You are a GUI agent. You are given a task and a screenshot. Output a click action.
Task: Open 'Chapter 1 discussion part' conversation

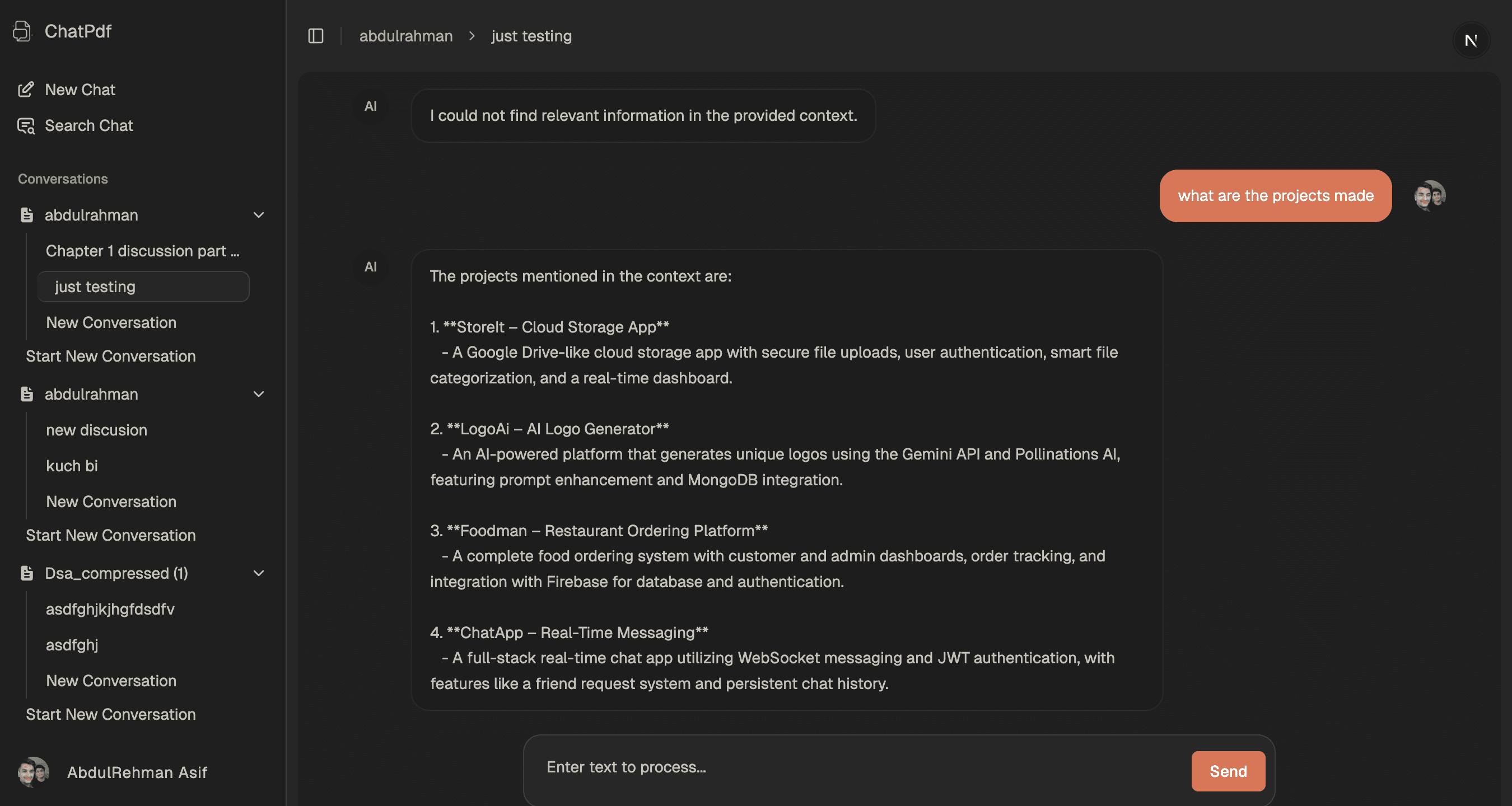pyautogui.click(x=143, y=251)
